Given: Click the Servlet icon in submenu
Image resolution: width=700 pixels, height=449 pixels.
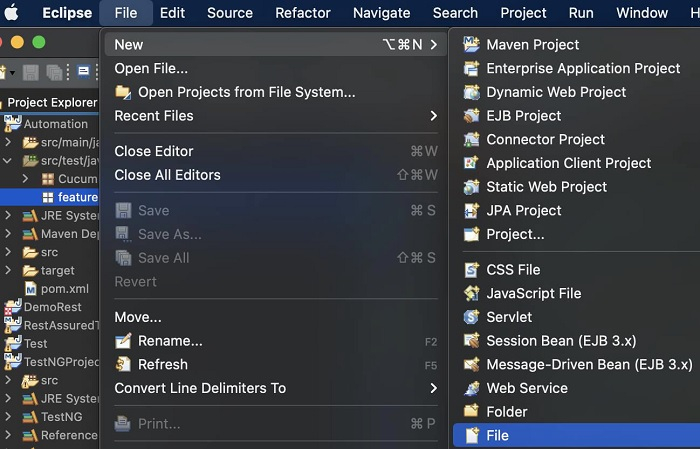Looking at the screenshot, I should coord(472,317).
